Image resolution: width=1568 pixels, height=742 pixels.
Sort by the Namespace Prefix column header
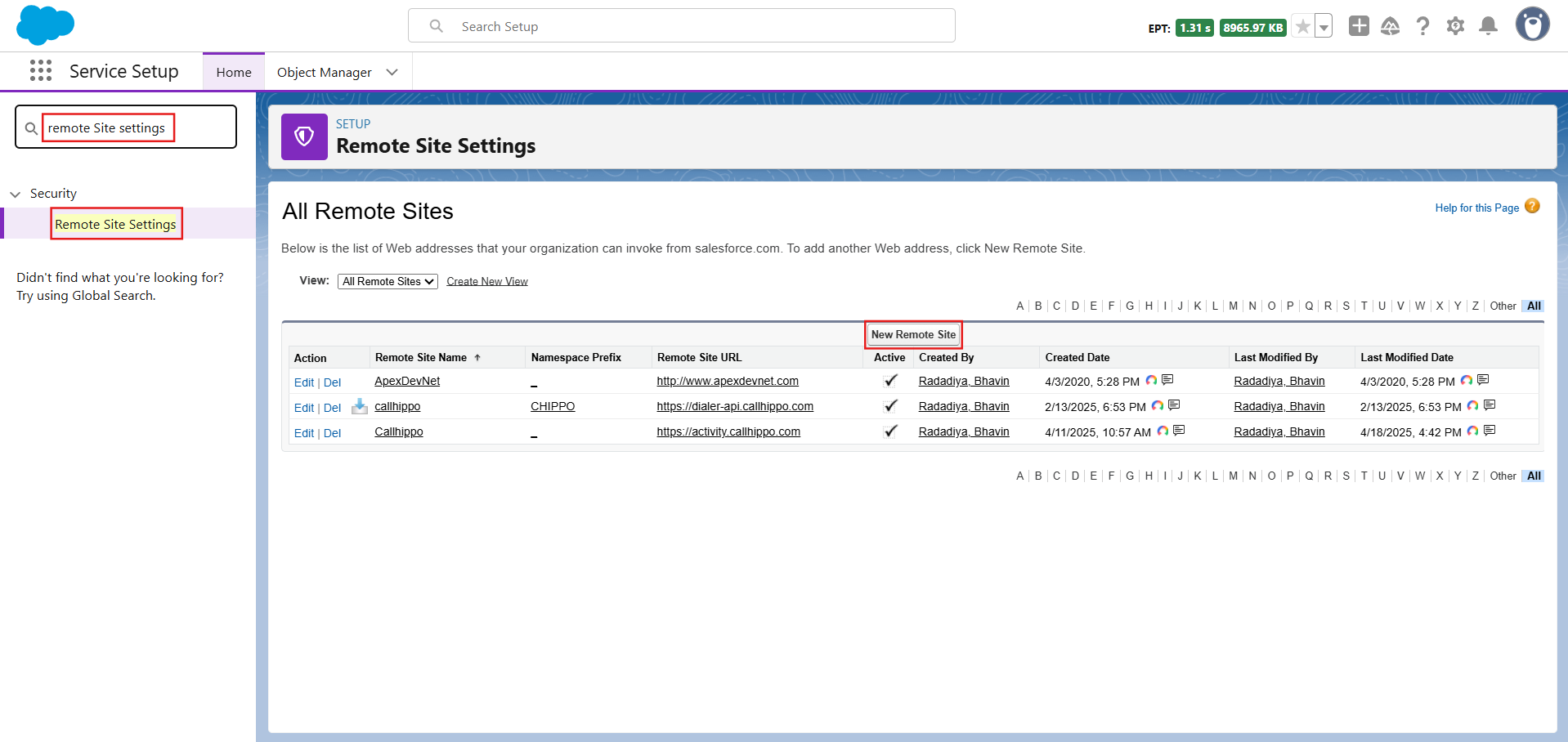pyautogui.click(x=576, y=357)
